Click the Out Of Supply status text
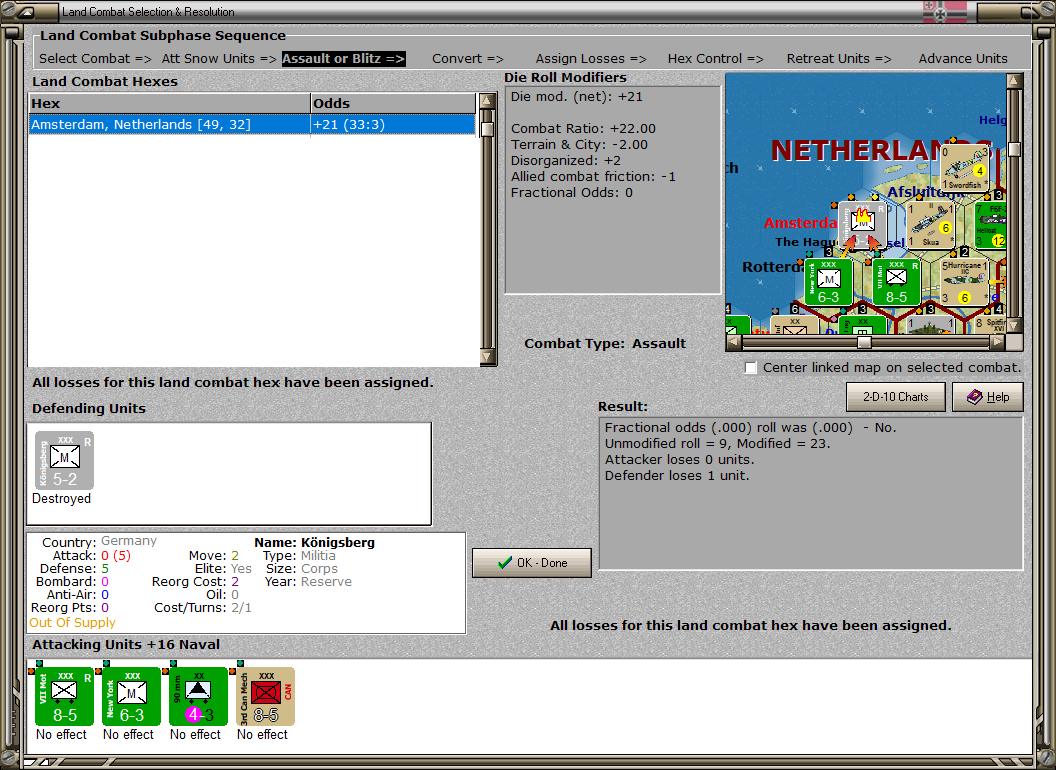Viewport: 1056px width, 770px height. [72, 622]
